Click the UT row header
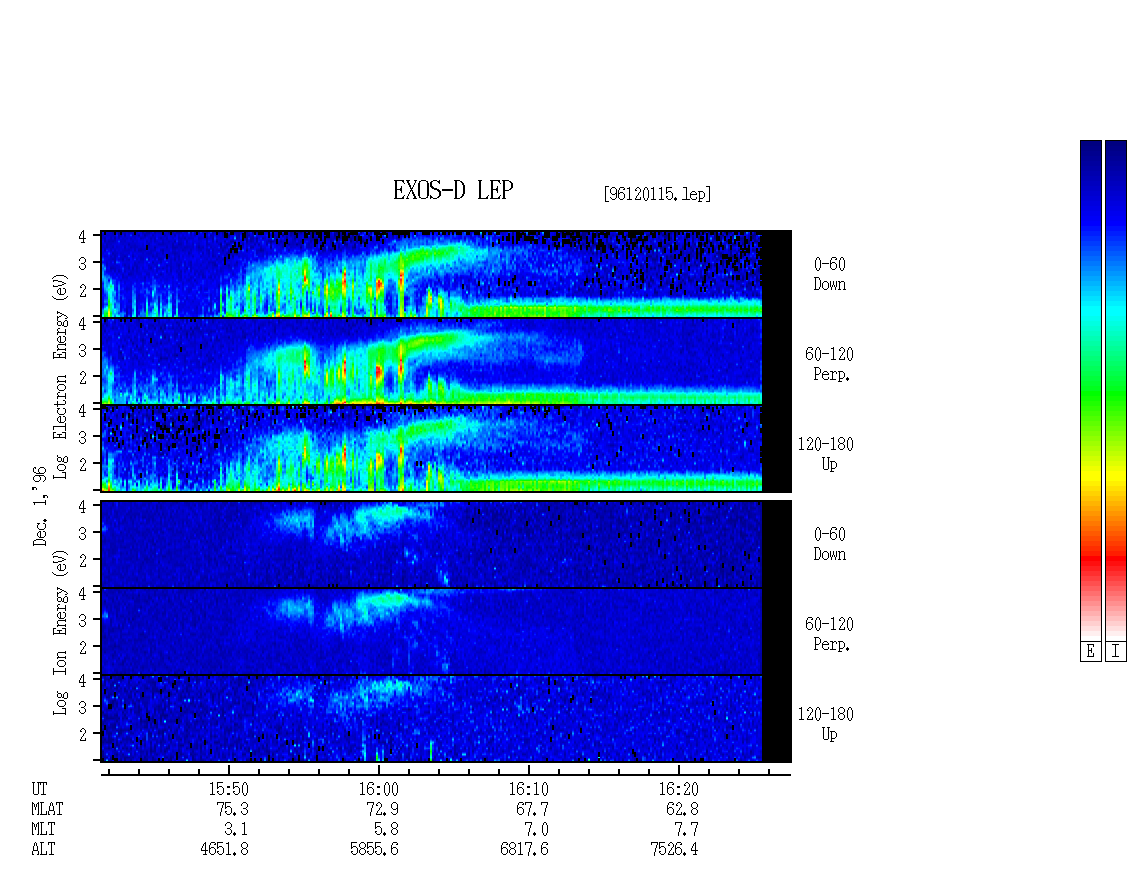The height and width of the screenshot is (875, 1130). (39, 789)
